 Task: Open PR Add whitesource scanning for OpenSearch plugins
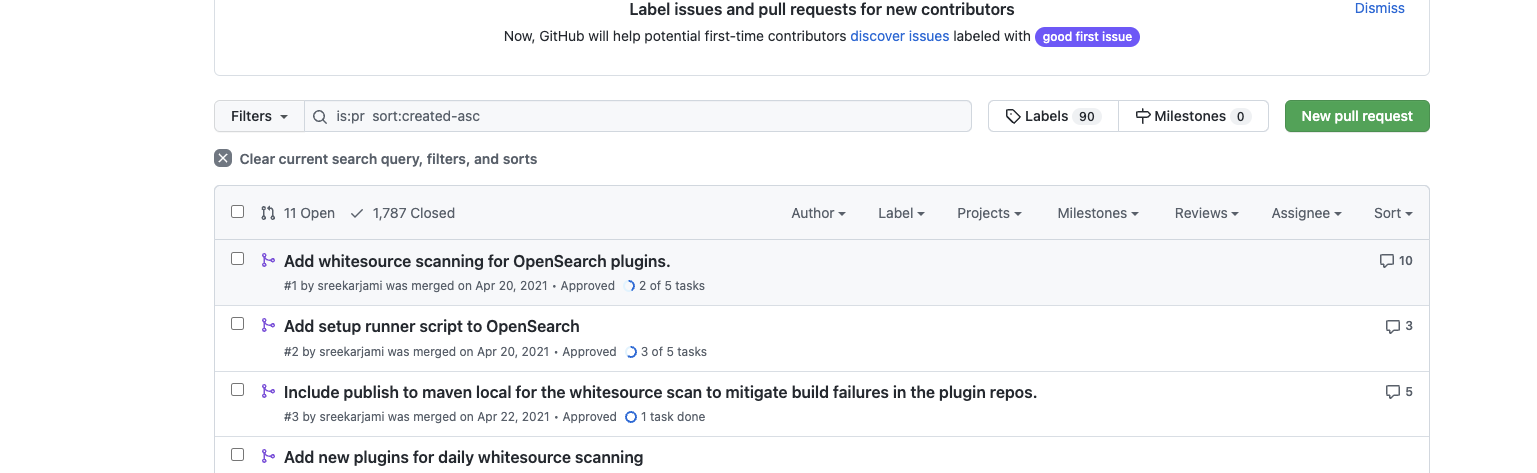(x=477, y=262)
